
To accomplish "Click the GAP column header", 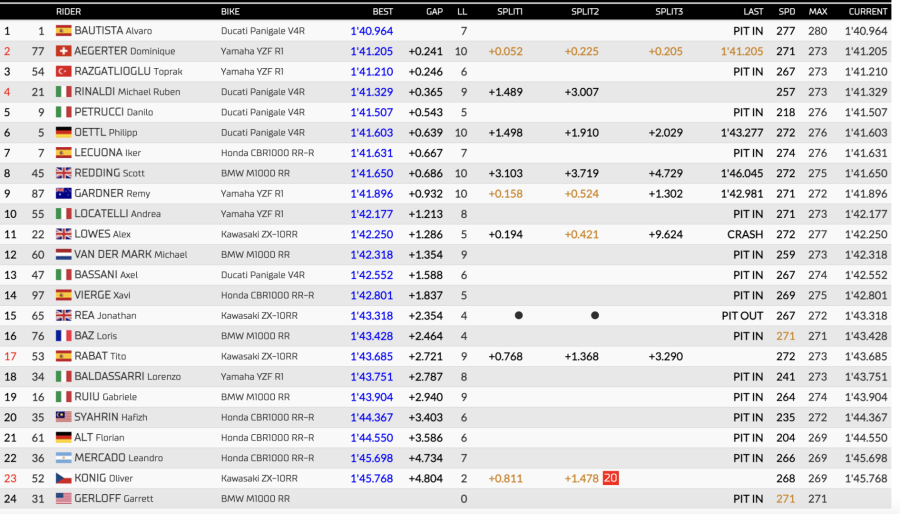I will [x=435, y=11].
